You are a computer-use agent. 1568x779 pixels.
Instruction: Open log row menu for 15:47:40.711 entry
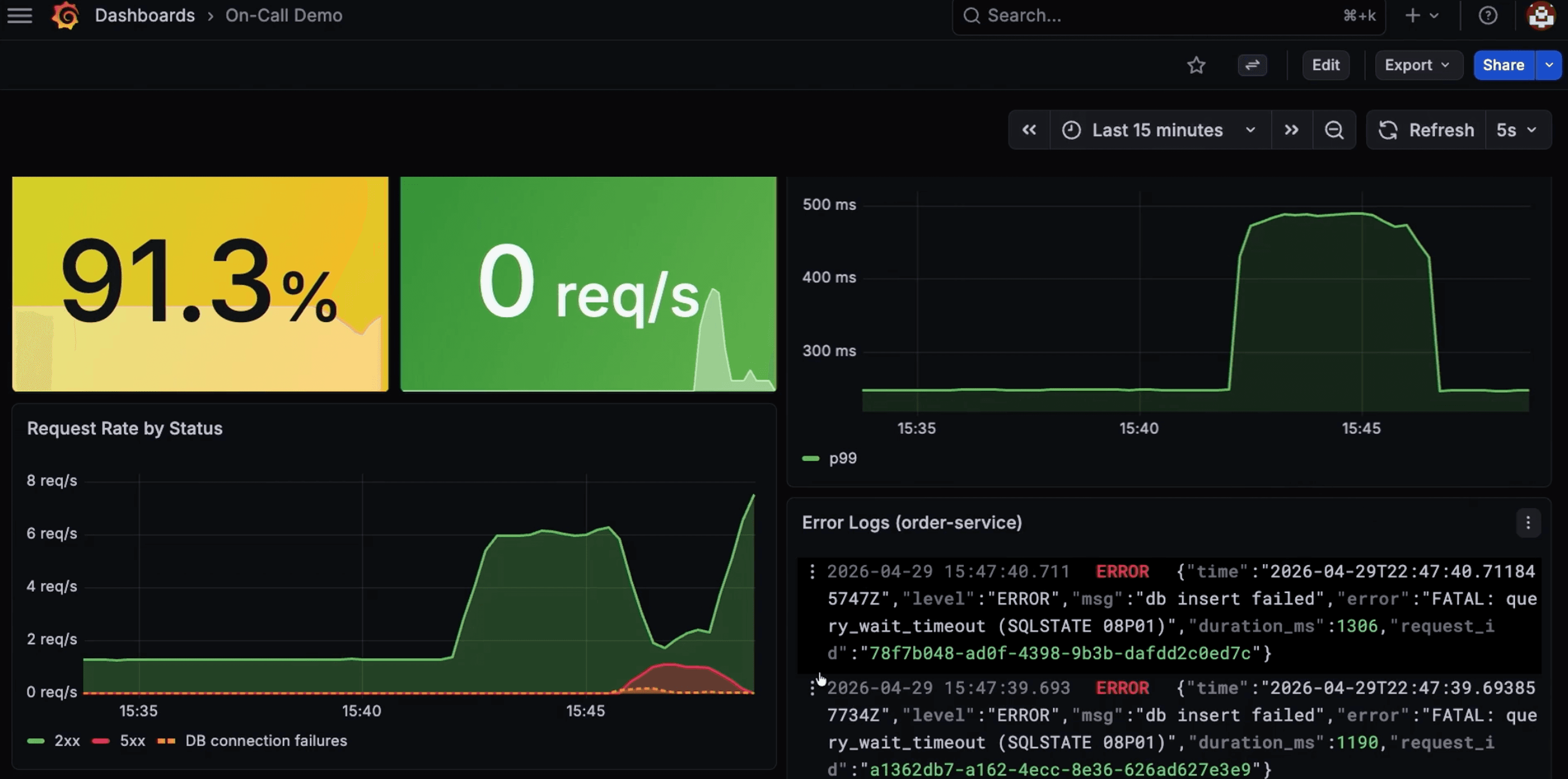(812, 571)
